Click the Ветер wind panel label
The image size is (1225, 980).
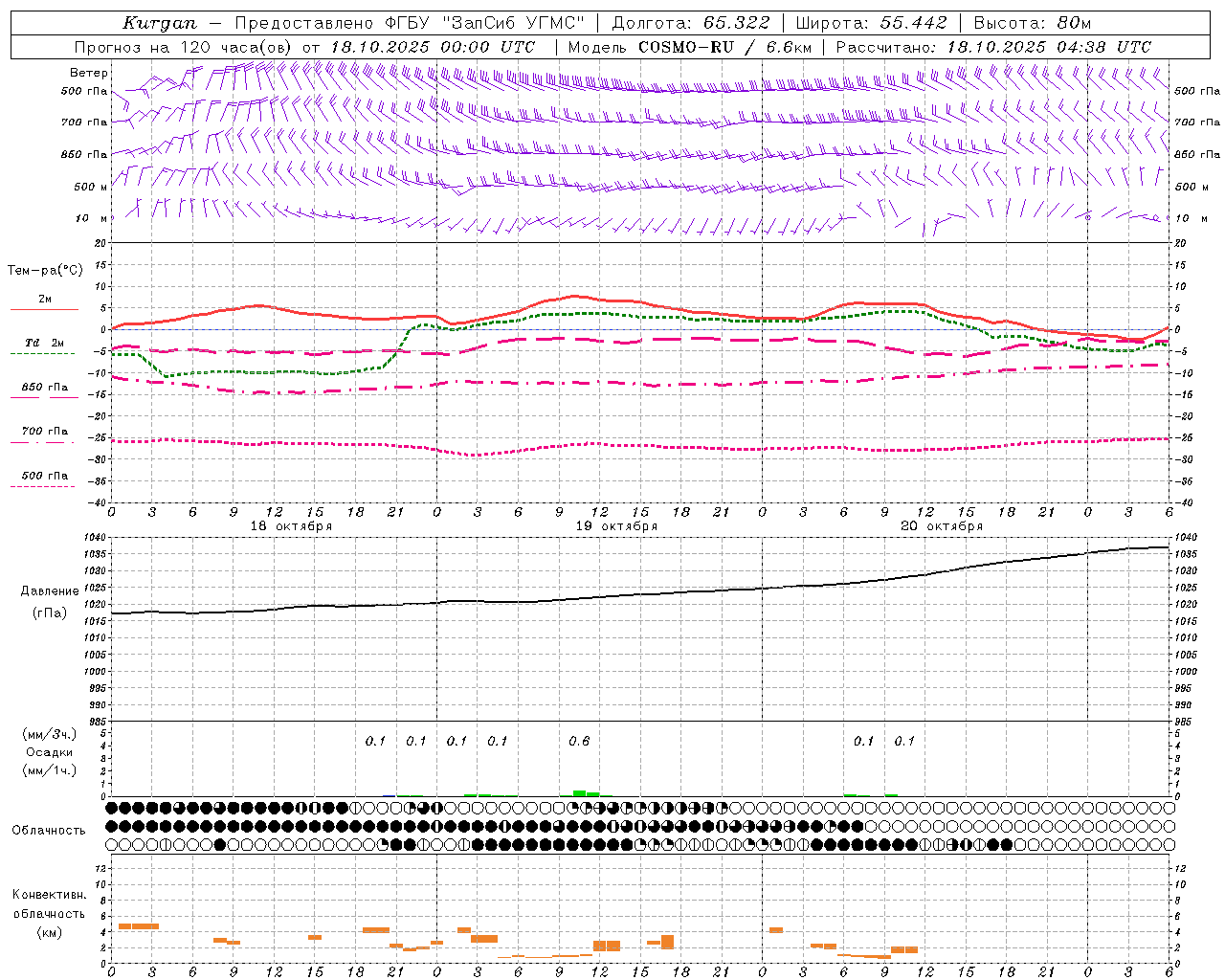(89, 73)
